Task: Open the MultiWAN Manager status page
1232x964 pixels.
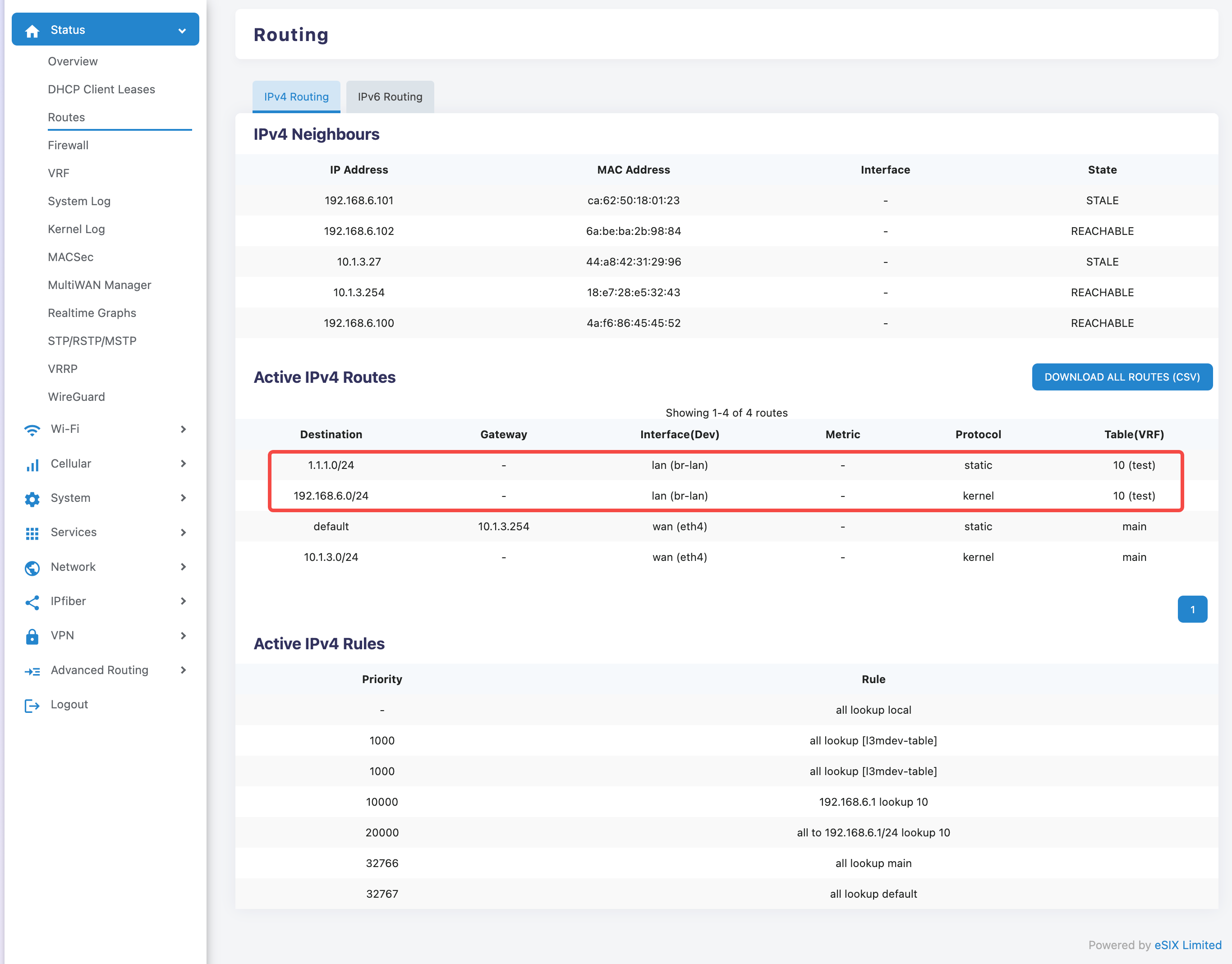Action: (x=99, y=285)
